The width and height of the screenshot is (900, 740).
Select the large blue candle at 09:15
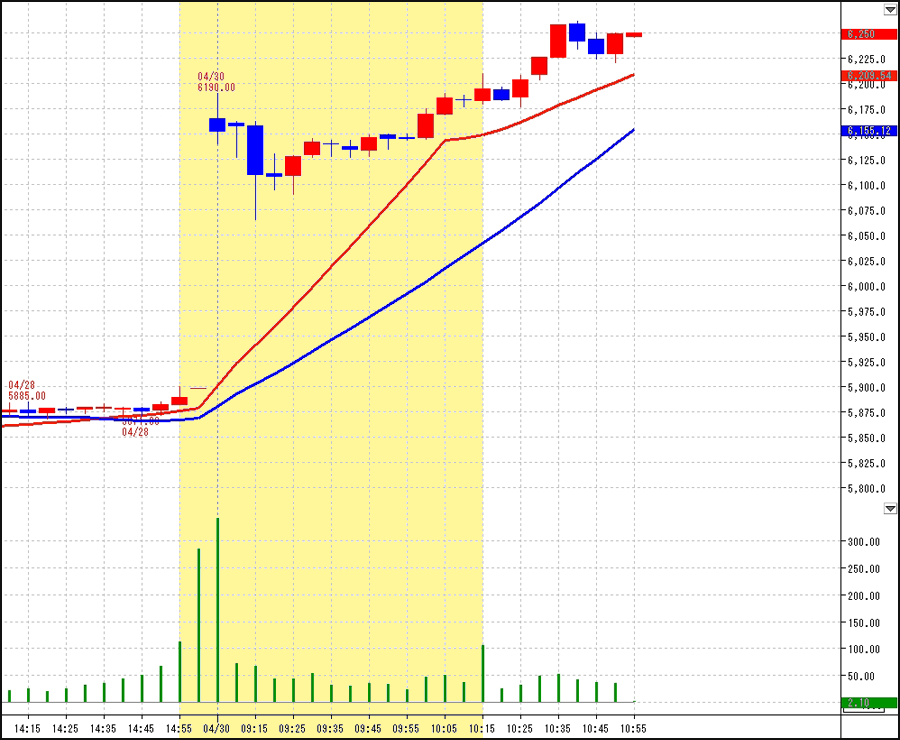click(255, 150)
